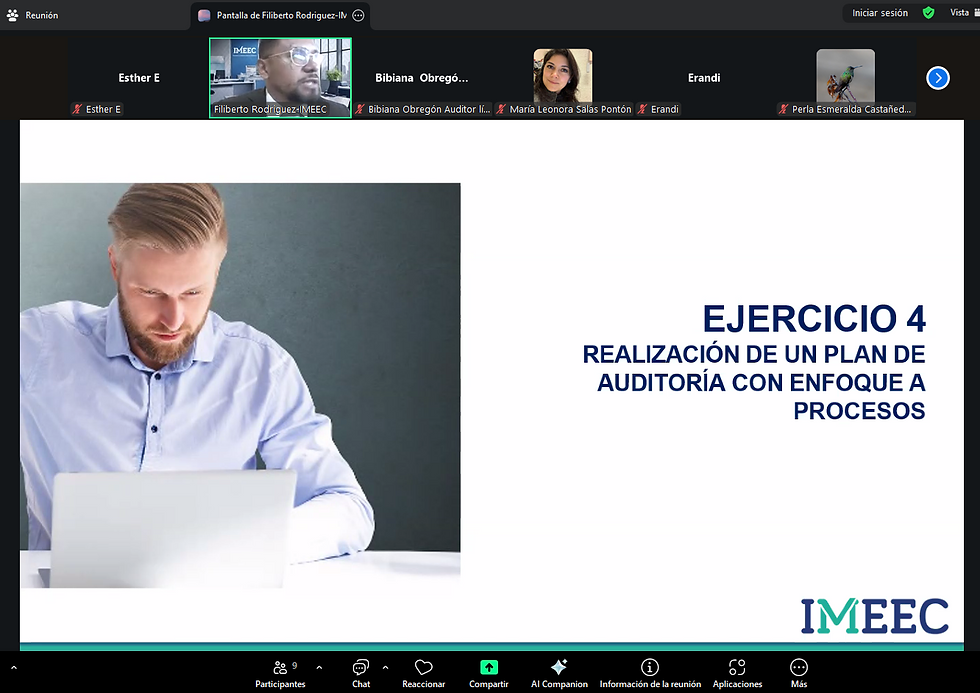
Task: Open the Chat panel
Action: click(361, 674)
